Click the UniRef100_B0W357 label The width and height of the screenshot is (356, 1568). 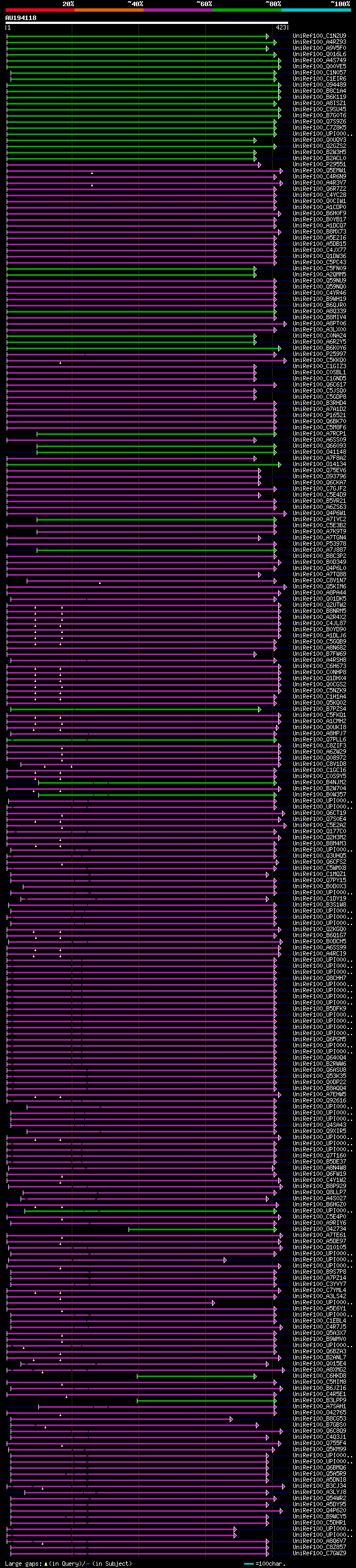319,795
